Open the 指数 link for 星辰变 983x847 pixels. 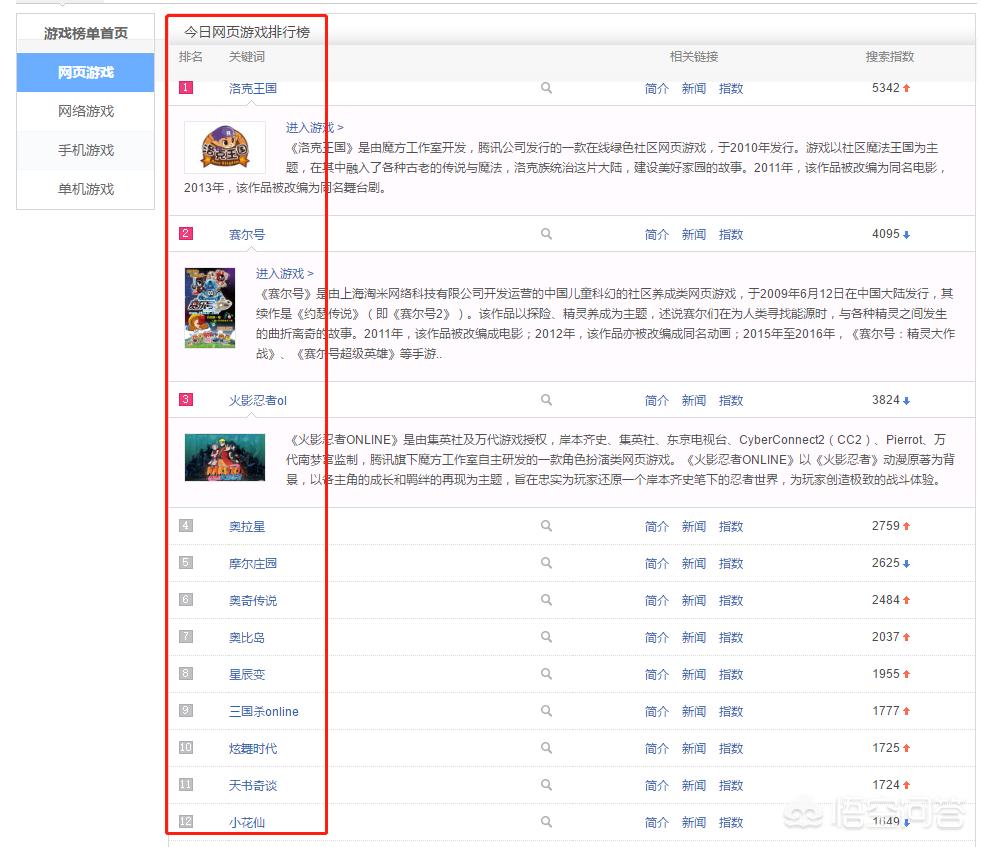pyautogui.click(x=731, y=674)
